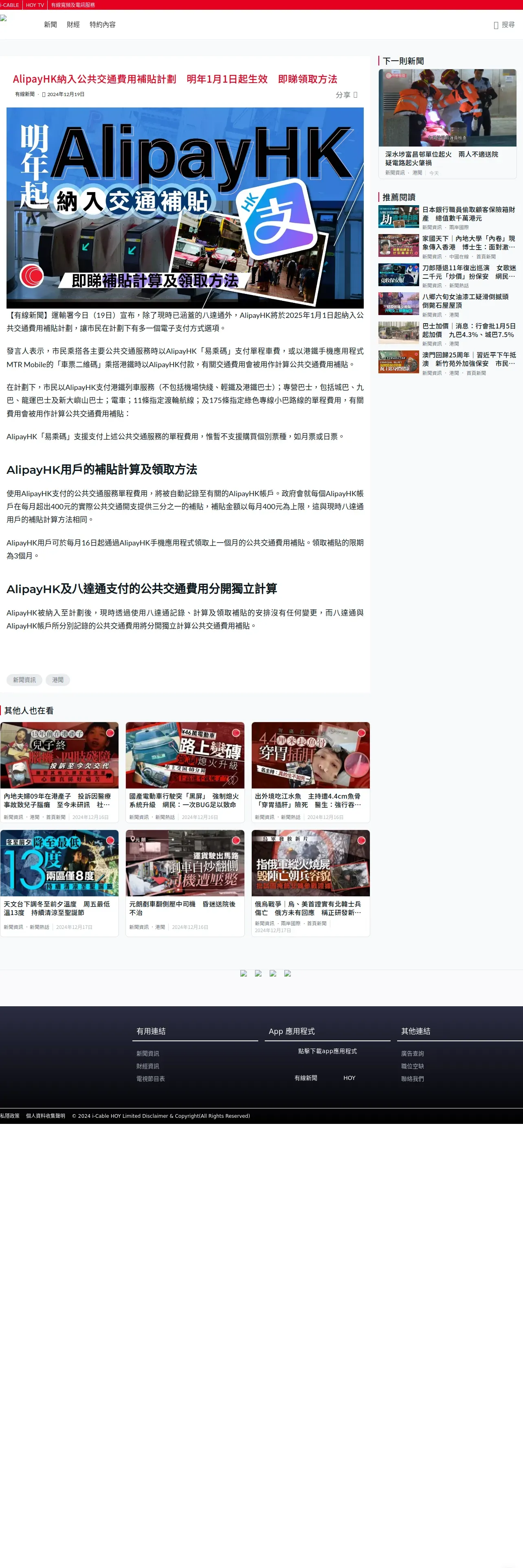
Task: Click thumbnail beside 巴士加價 story
Action: [399, 333]
